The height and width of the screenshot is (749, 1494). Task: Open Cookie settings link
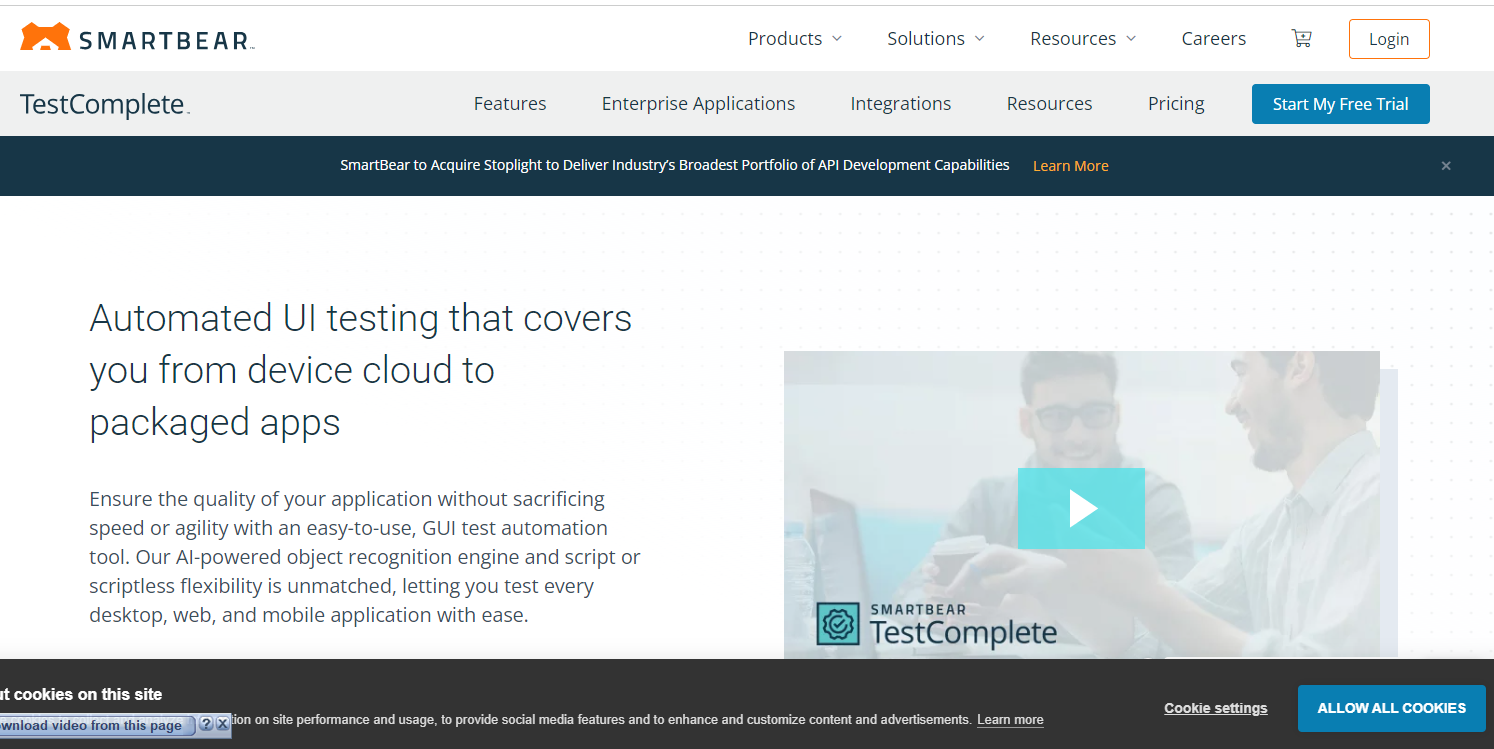[x=1215, y=708]
